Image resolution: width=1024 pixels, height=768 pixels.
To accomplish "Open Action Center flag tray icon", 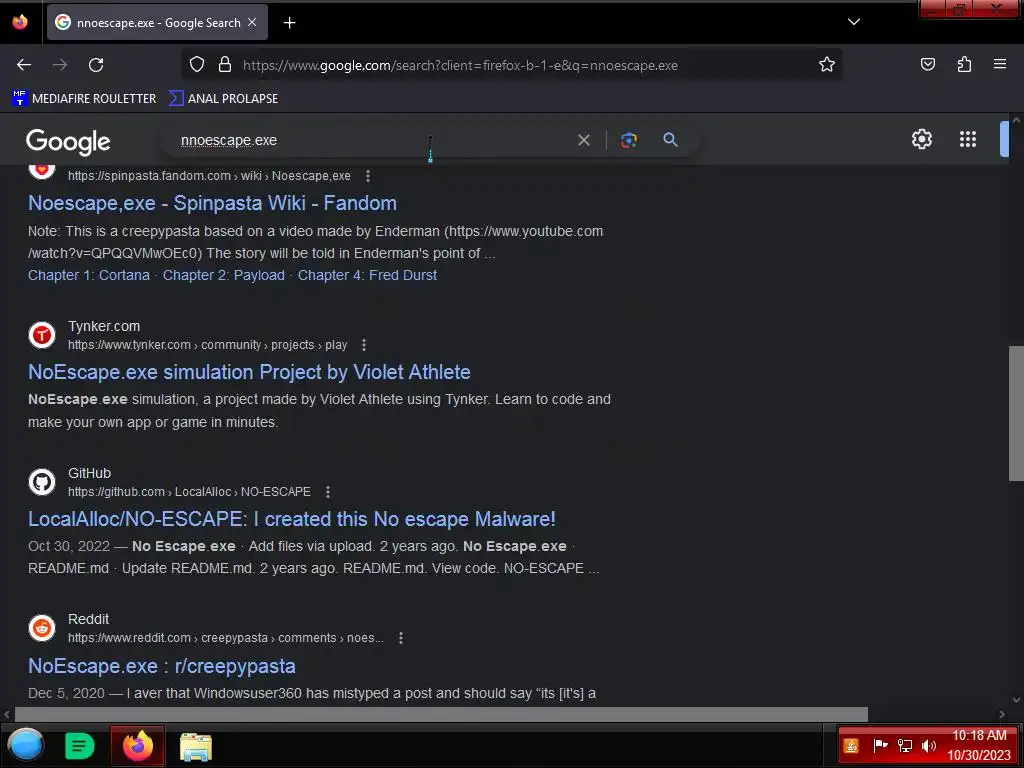I will [x=880, y=745].
